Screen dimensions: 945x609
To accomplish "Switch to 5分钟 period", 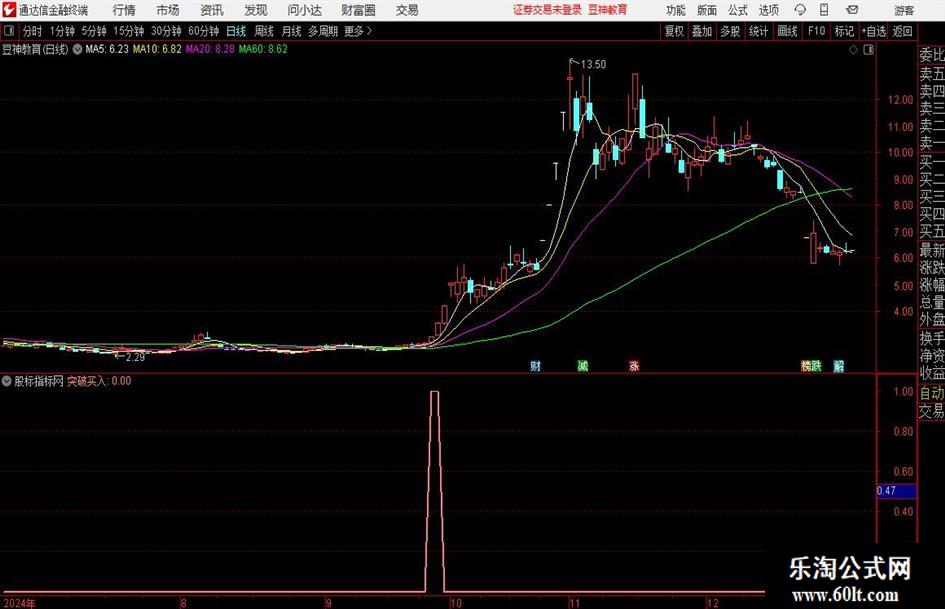I will click(94, 31).
